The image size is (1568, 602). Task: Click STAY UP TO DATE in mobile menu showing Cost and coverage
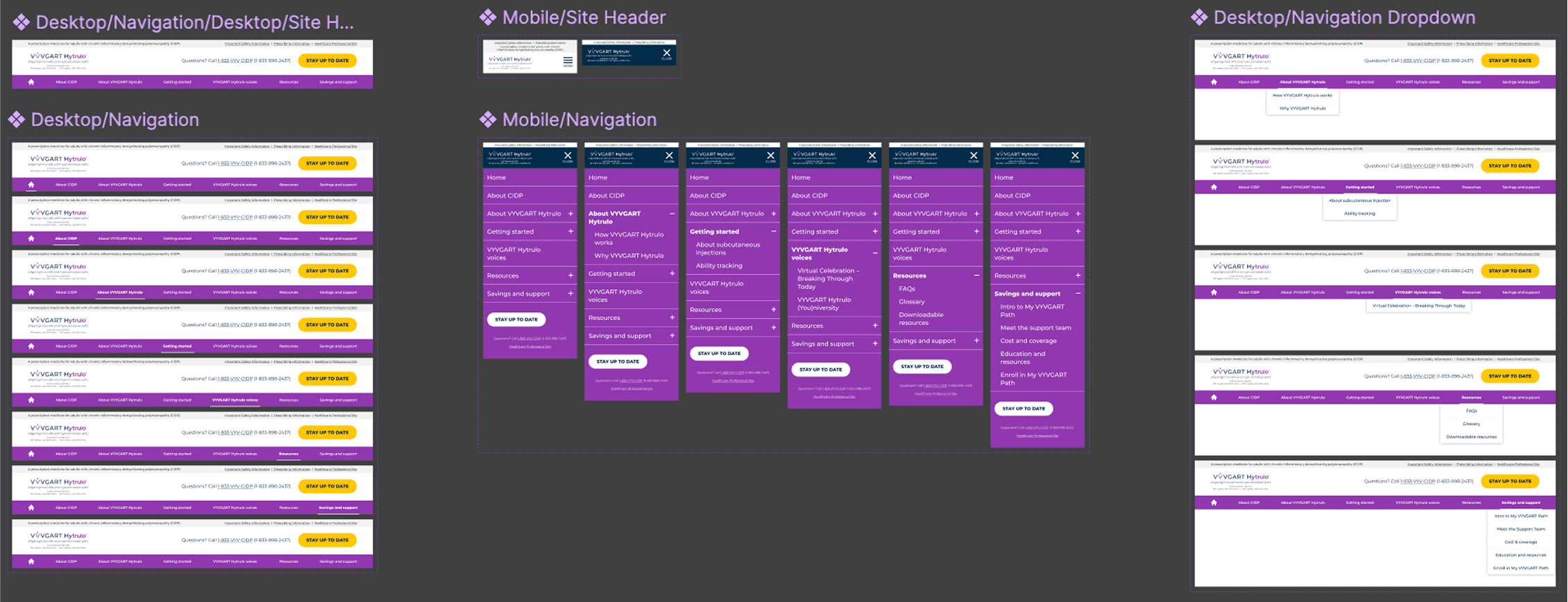(1023, 409)
